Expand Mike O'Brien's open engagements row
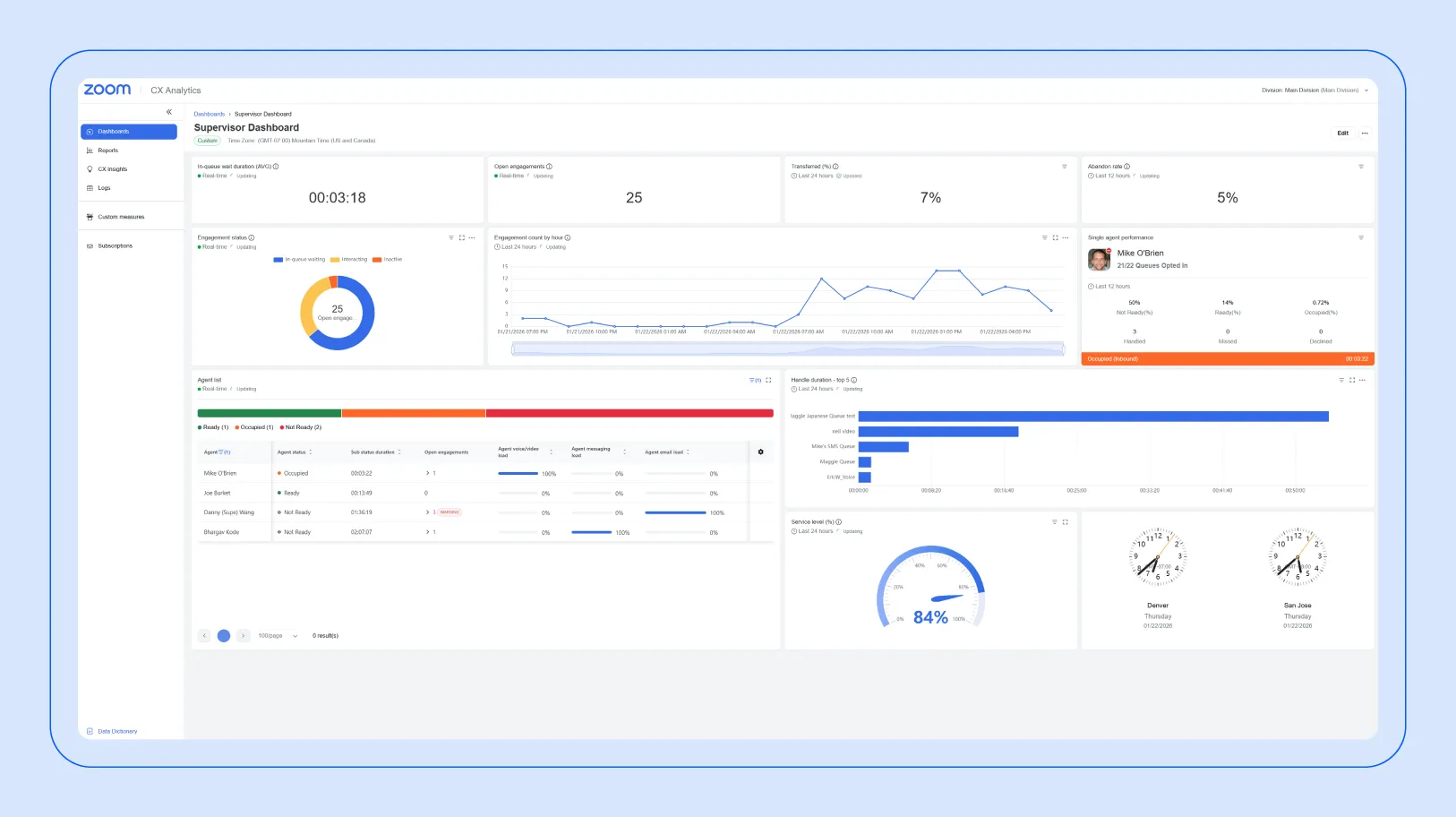This screenshot has width=1456, height=817. 428,473
